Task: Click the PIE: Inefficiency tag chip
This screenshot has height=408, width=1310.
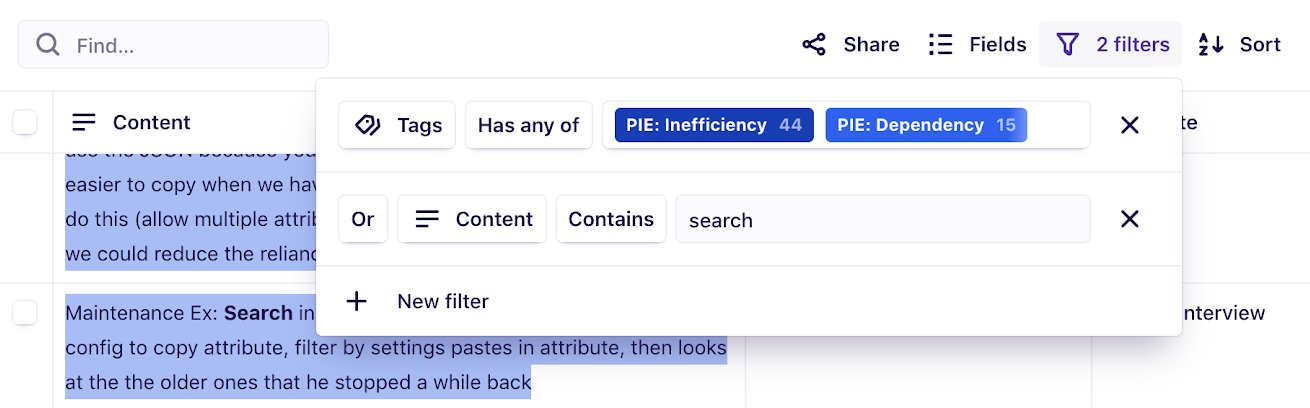Action: pyautogui.click(x=714, y=125)
